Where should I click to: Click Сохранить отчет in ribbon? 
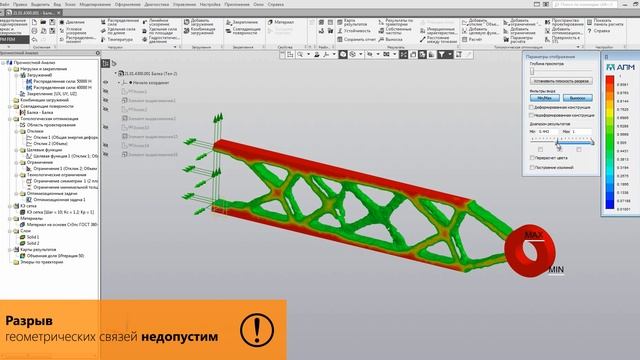pos(356,40)
